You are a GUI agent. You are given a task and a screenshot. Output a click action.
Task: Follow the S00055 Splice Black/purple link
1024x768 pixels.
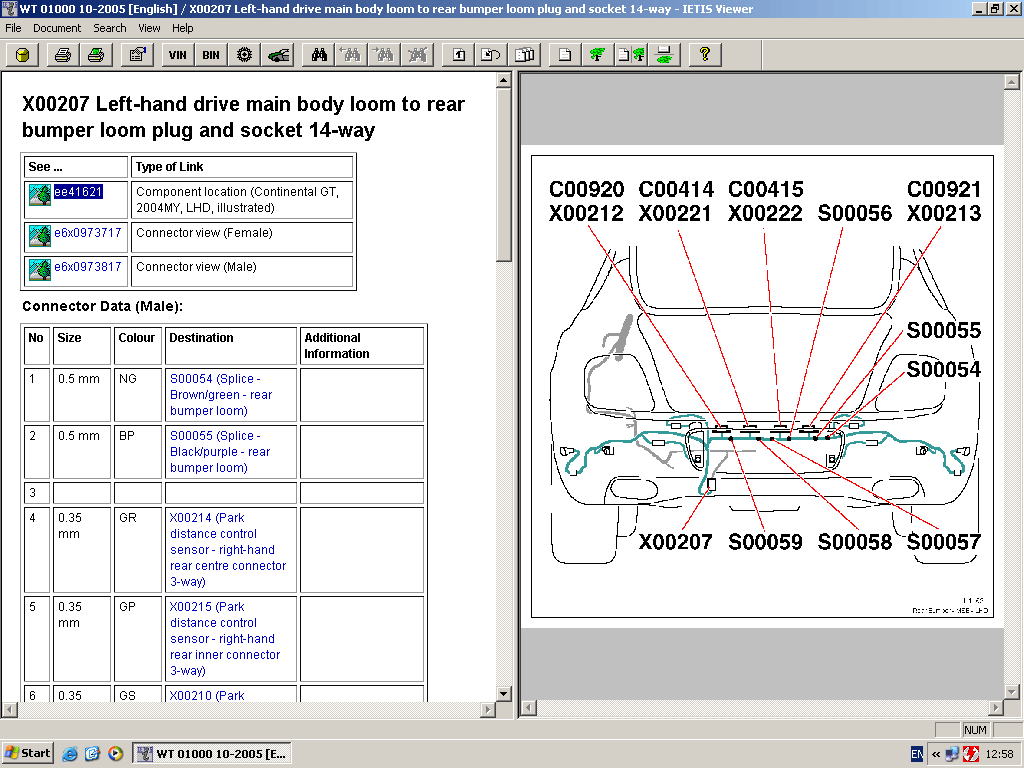[x=219, y=451]
